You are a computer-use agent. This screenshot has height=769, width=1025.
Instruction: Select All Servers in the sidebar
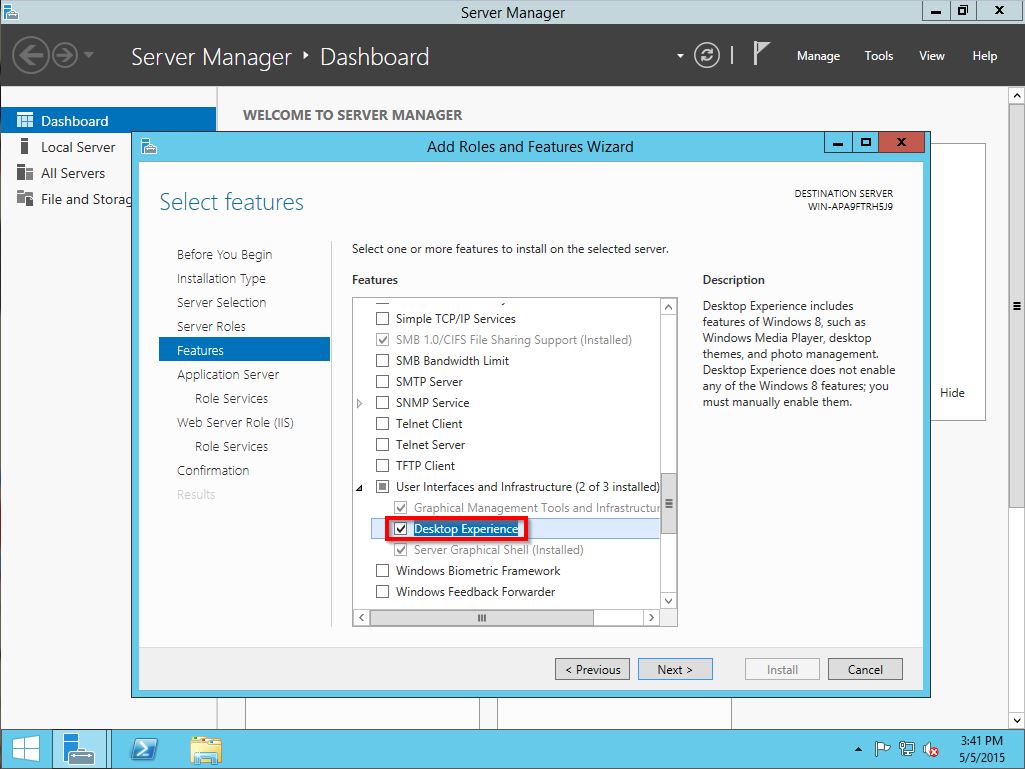[70, 172]
